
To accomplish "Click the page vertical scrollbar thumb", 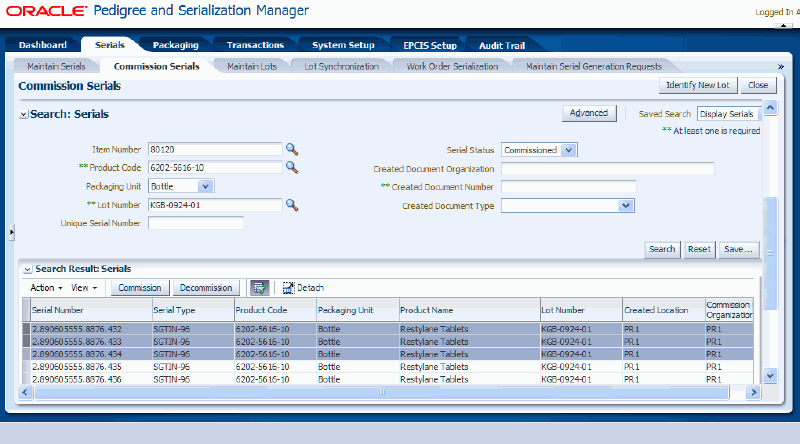I will tap(770, 254).
